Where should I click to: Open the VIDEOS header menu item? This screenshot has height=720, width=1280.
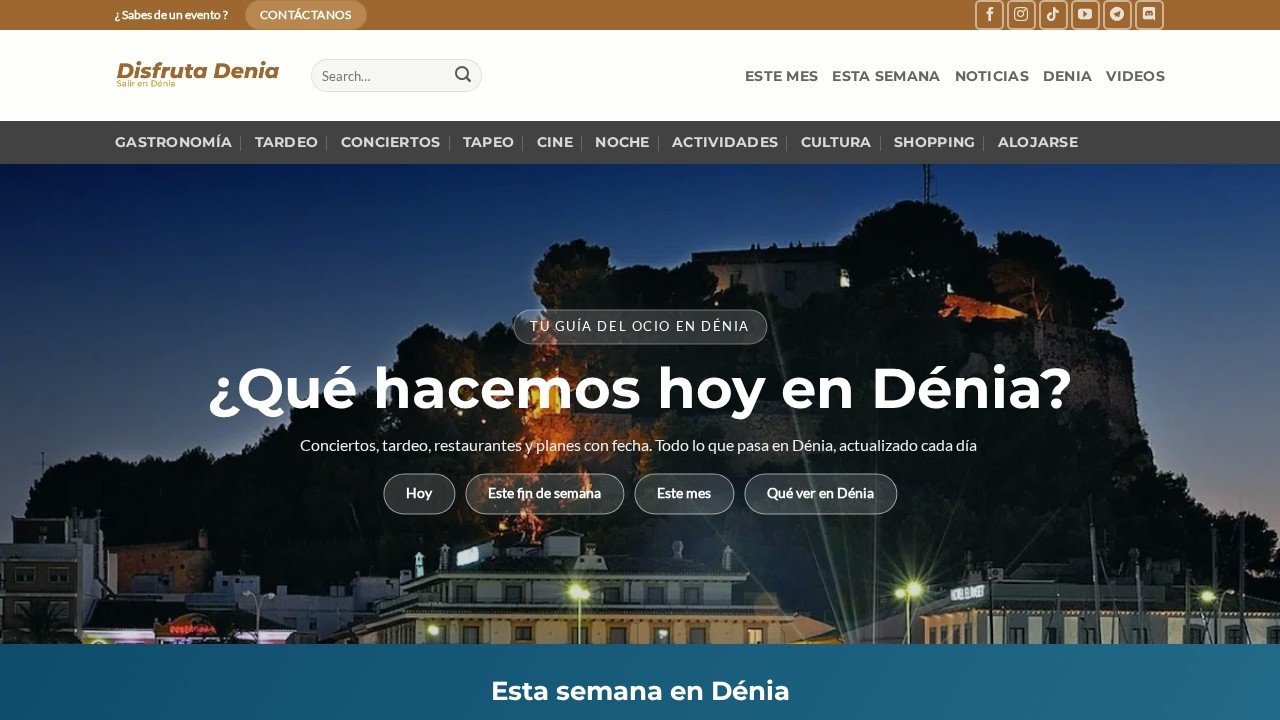pos(1135,76)
